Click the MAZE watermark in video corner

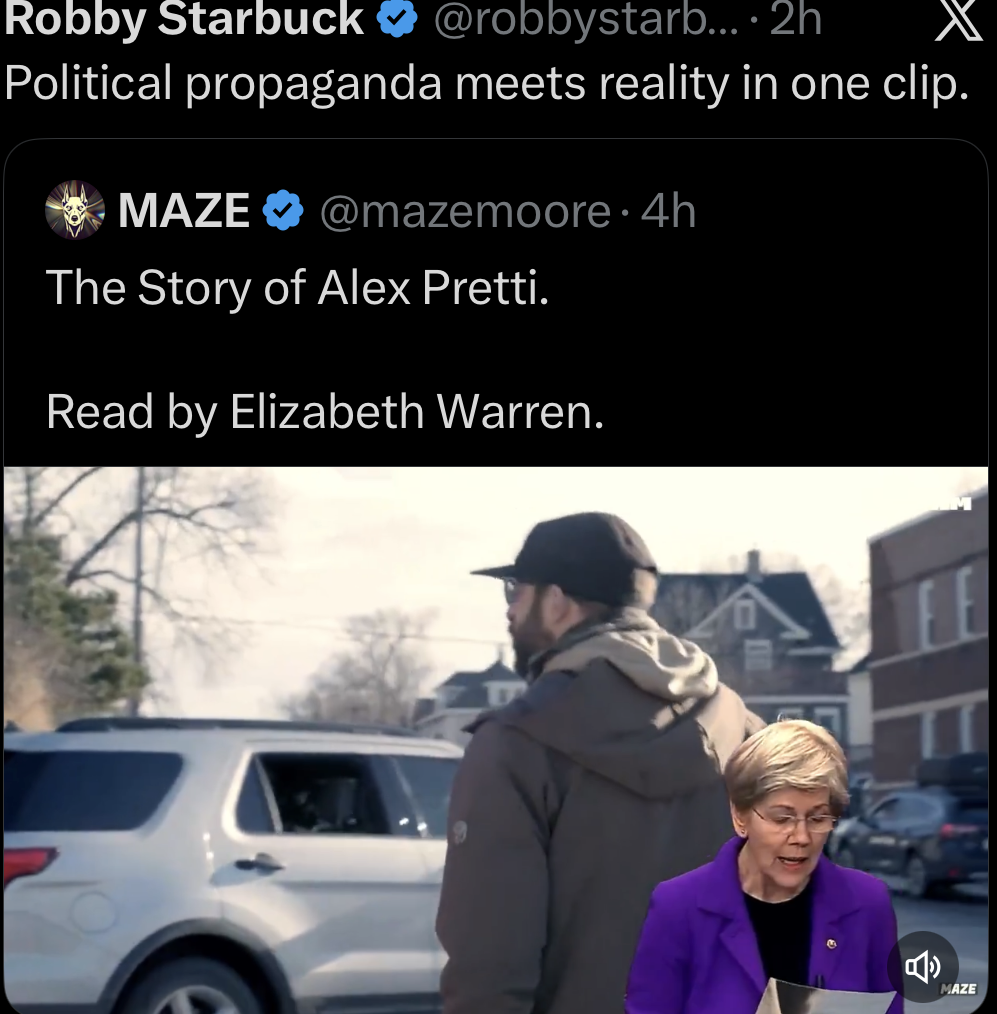[x=958, y=988]
